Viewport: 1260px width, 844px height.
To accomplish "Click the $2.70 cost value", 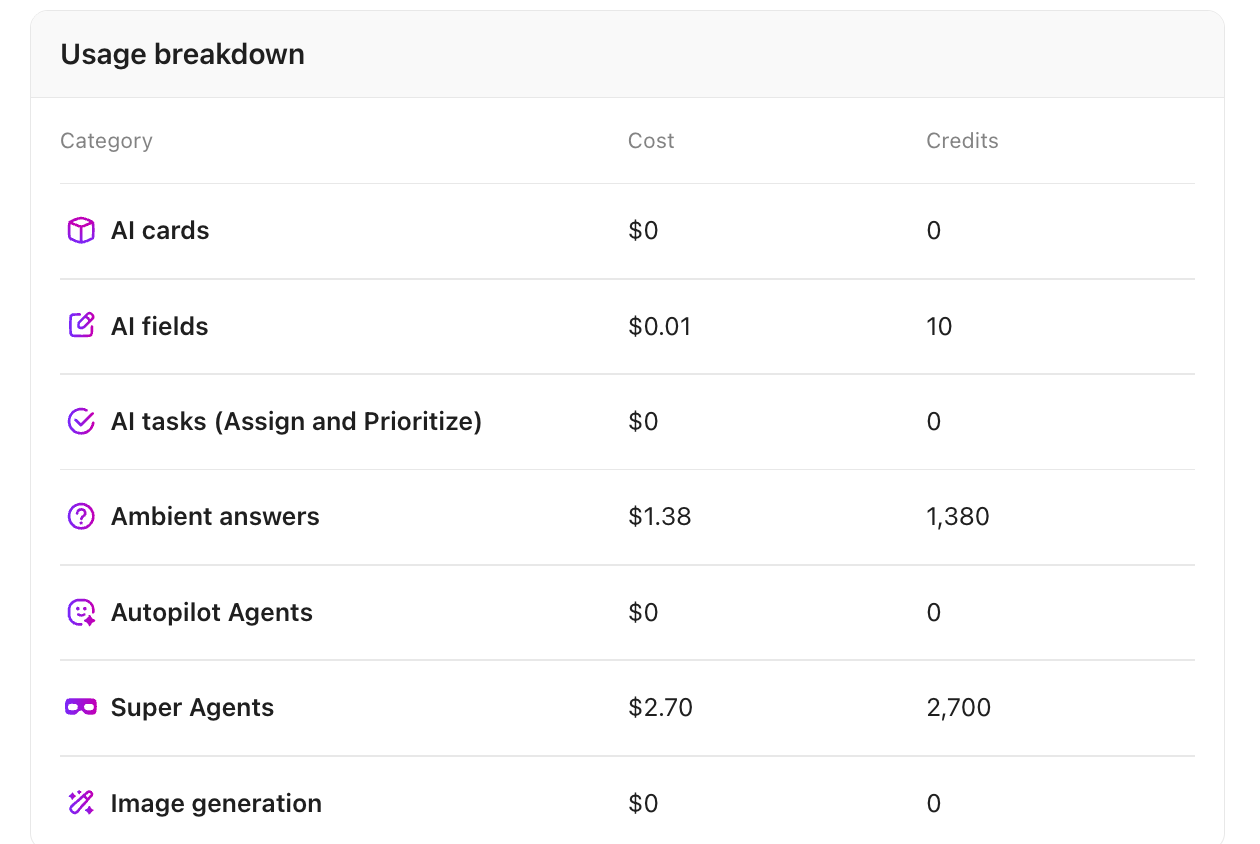I will click(660, 707).
